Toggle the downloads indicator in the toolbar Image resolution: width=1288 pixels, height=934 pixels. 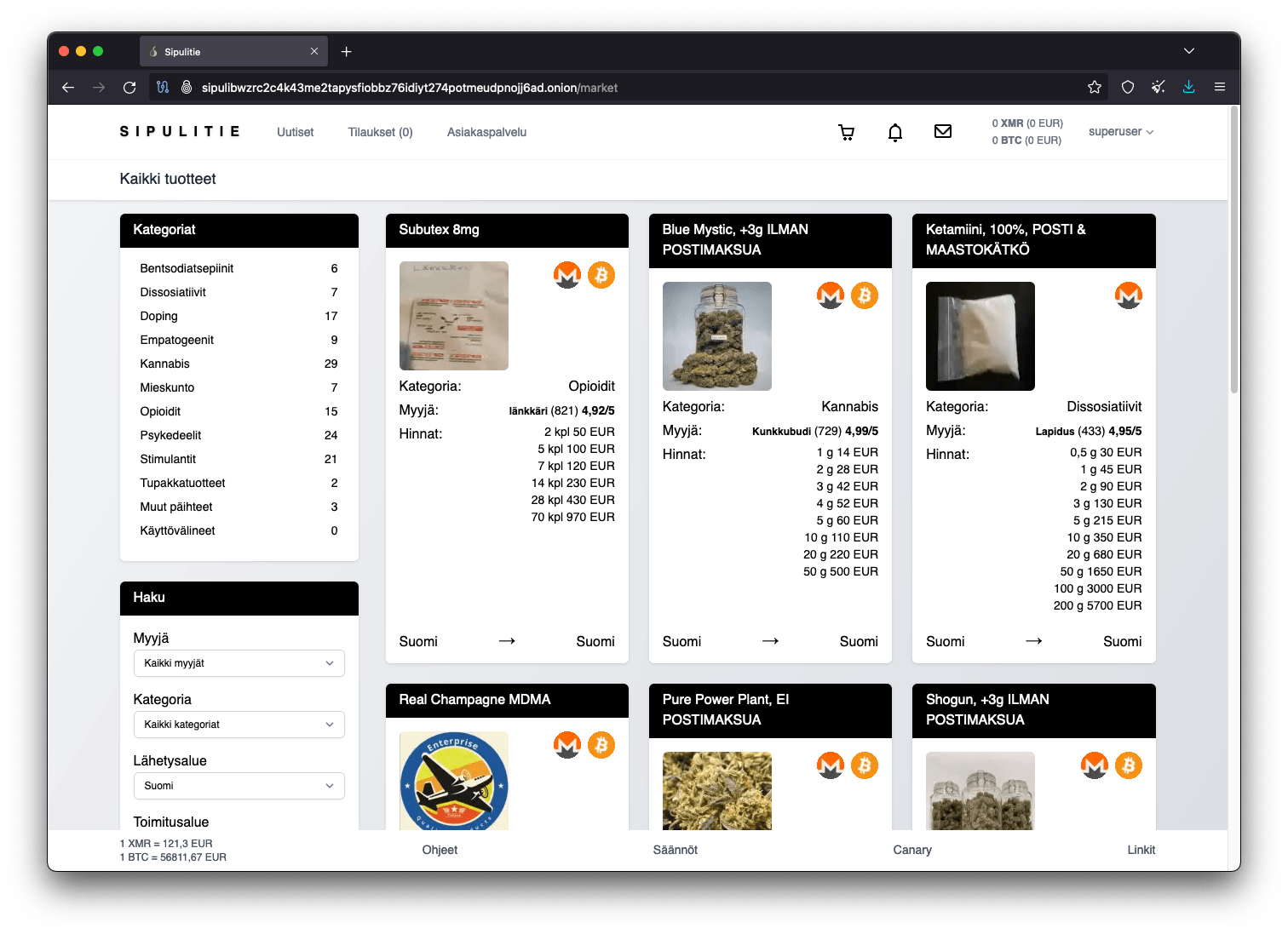click(x=1189, y=87)
